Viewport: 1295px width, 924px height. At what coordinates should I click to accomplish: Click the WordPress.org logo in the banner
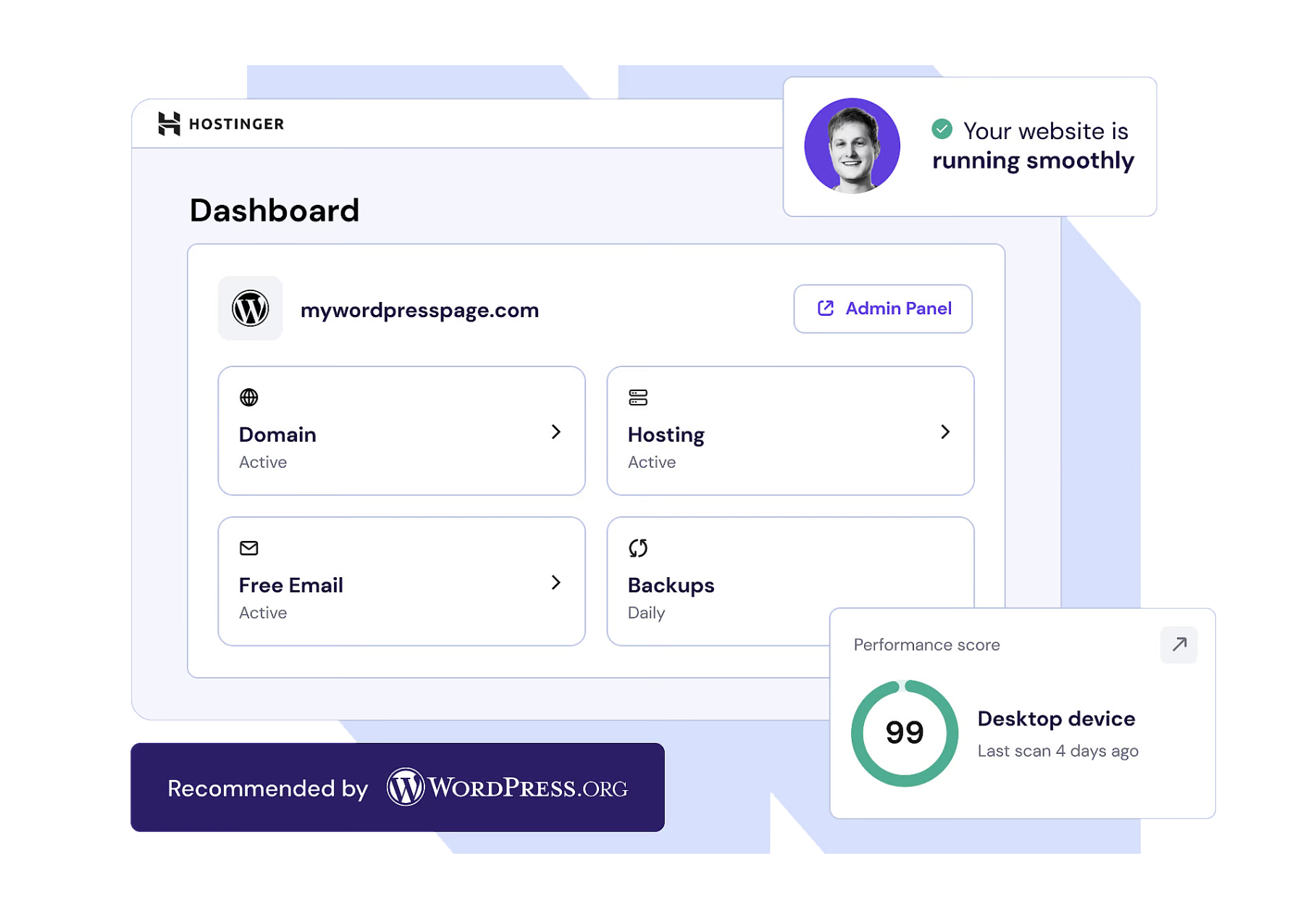(507, 788)
